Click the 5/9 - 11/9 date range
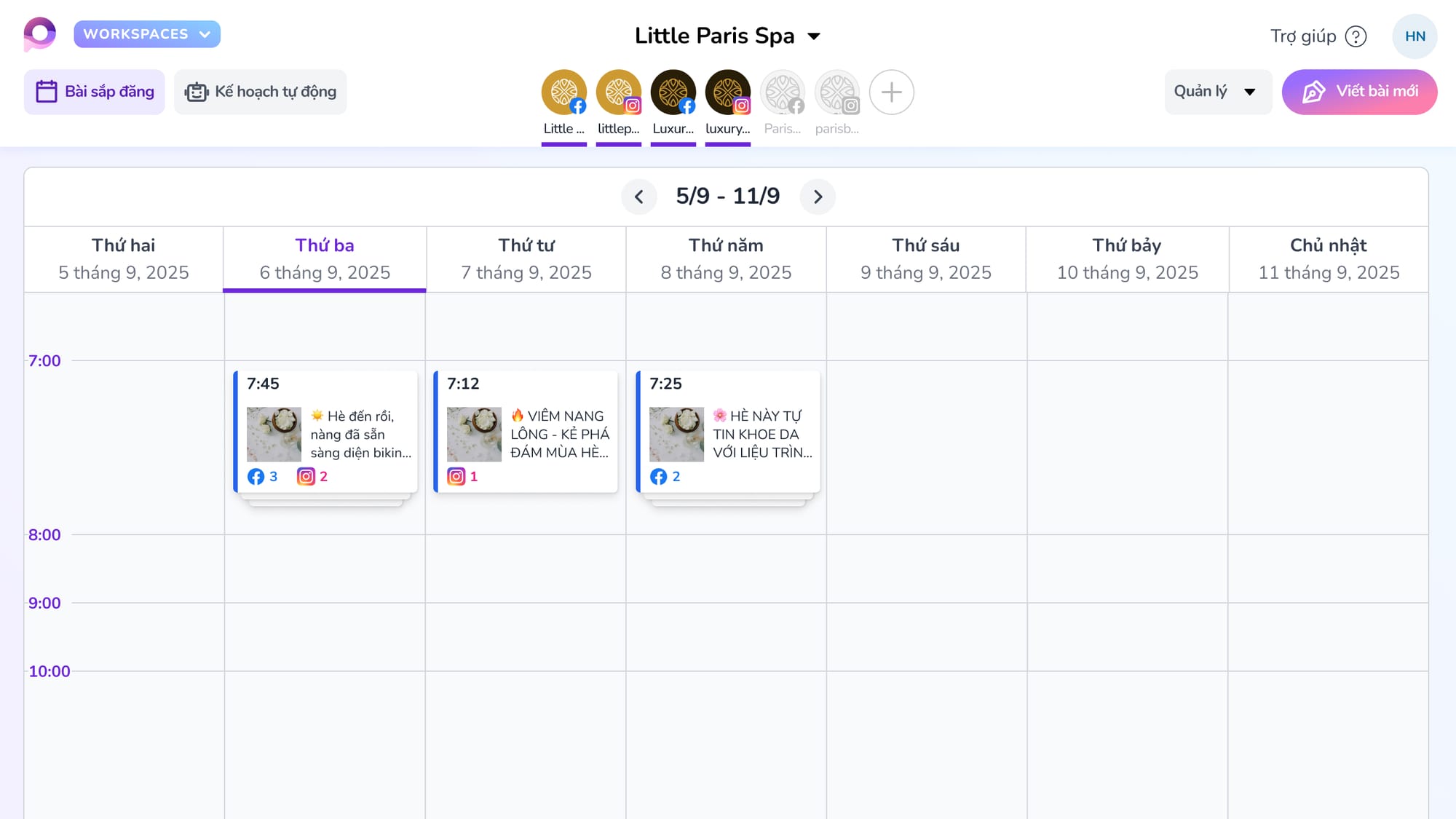Image resolution: width=1456 pixels, height=819 pixels. coord(728,196)
